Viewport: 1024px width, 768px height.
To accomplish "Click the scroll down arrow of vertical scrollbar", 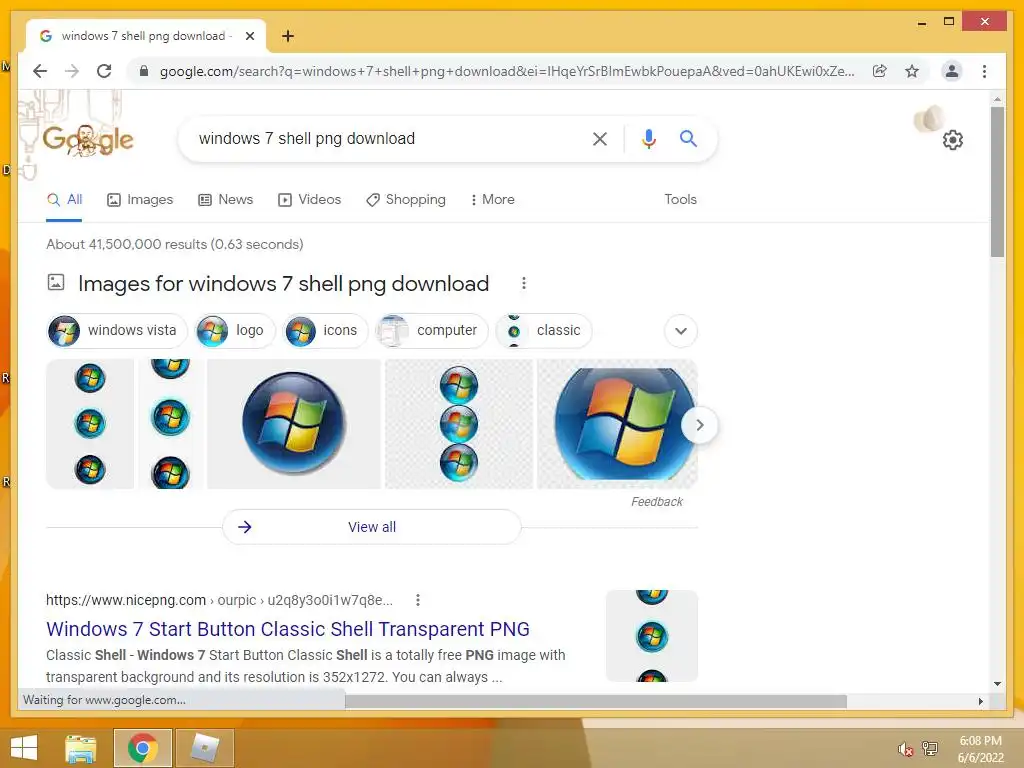I will [997, 684].
